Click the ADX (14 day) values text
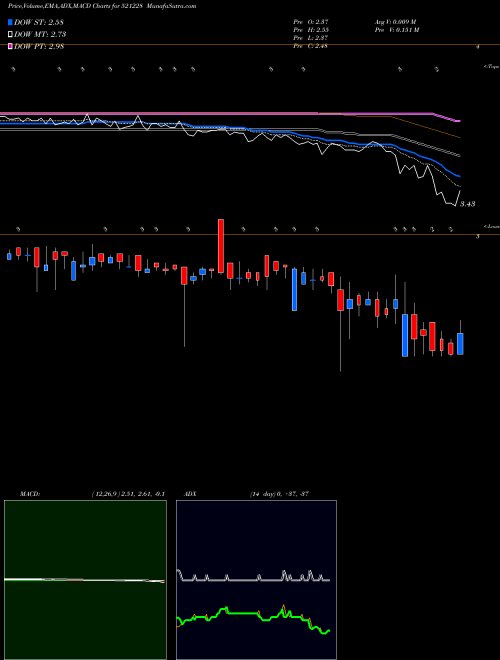The image size is (500, 660). click(x=279, y=494)
